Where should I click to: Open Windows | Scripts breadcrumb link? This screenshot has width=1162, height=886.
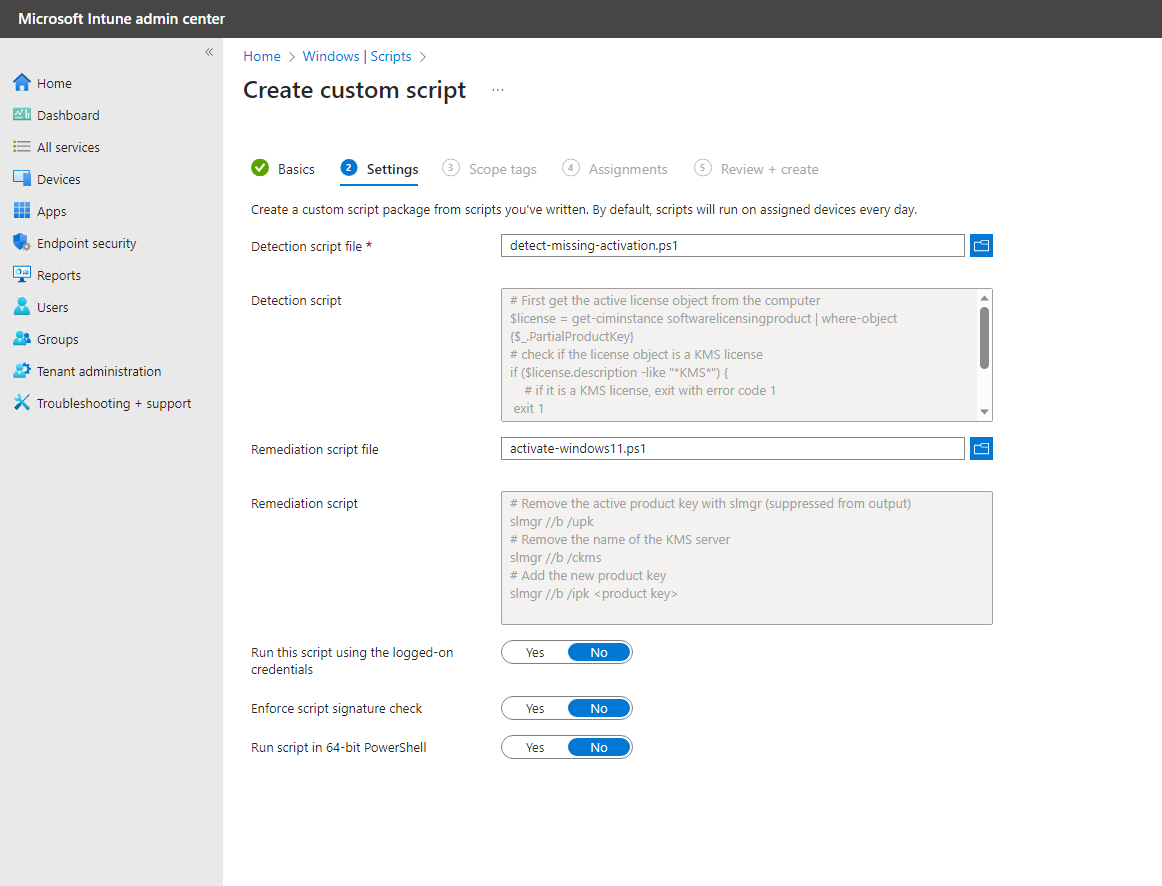click(356, 56)
